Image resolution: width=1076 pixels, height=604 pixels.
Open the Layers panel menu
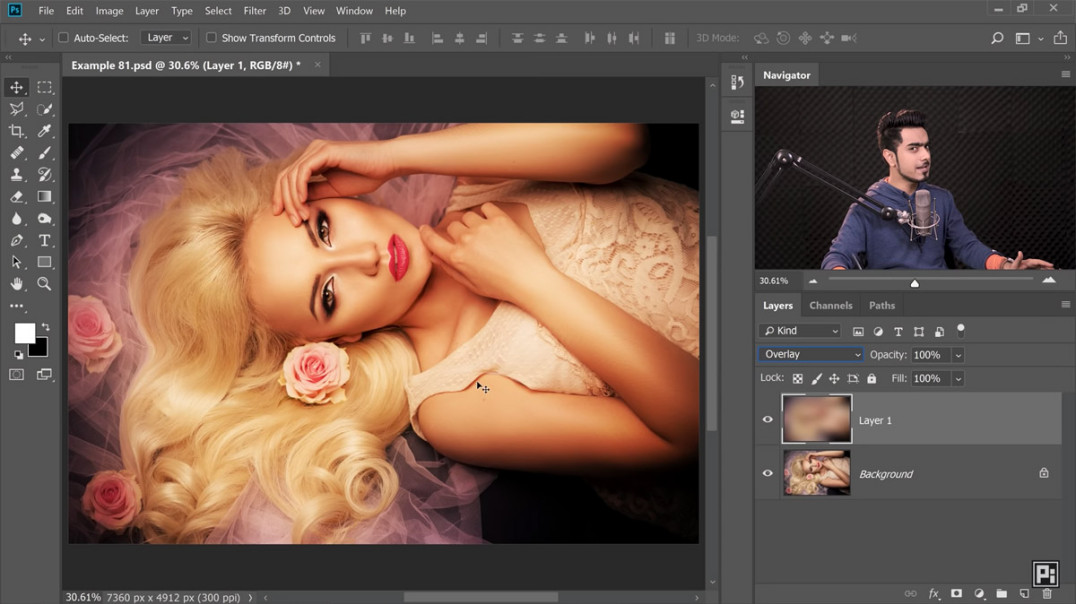1065,305
